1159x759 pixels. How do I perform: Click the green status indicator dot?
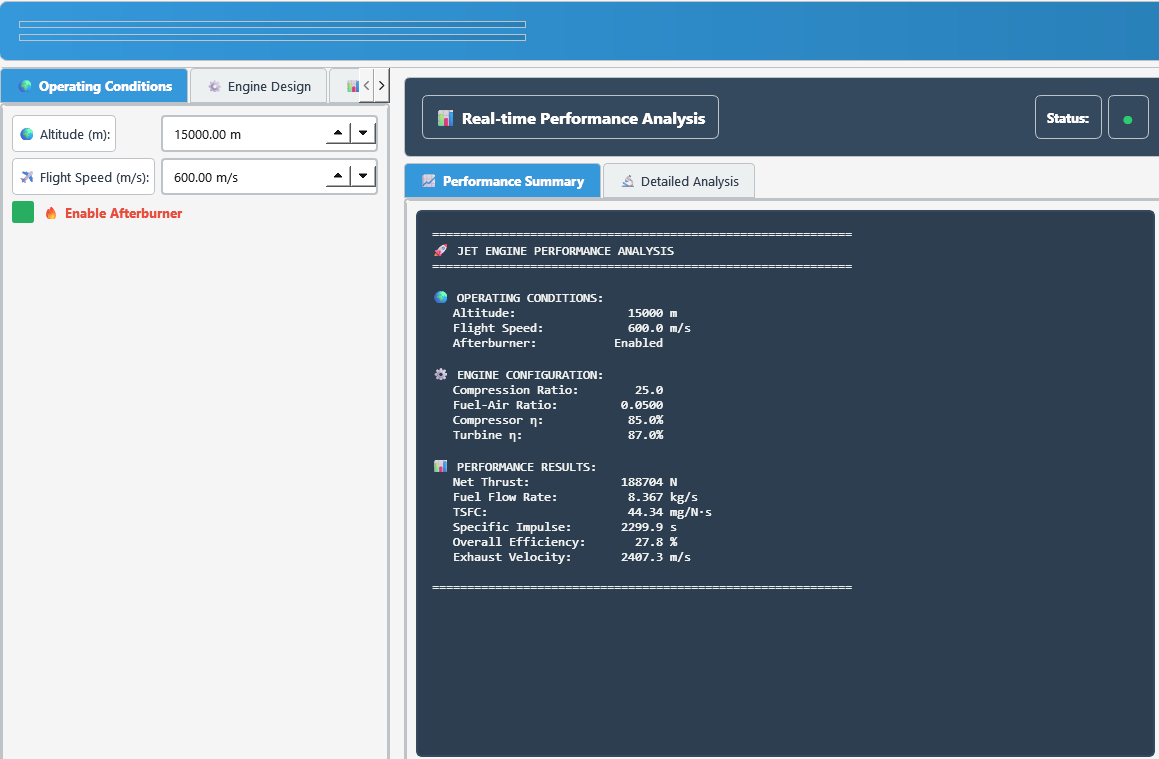coord(1128,119)
